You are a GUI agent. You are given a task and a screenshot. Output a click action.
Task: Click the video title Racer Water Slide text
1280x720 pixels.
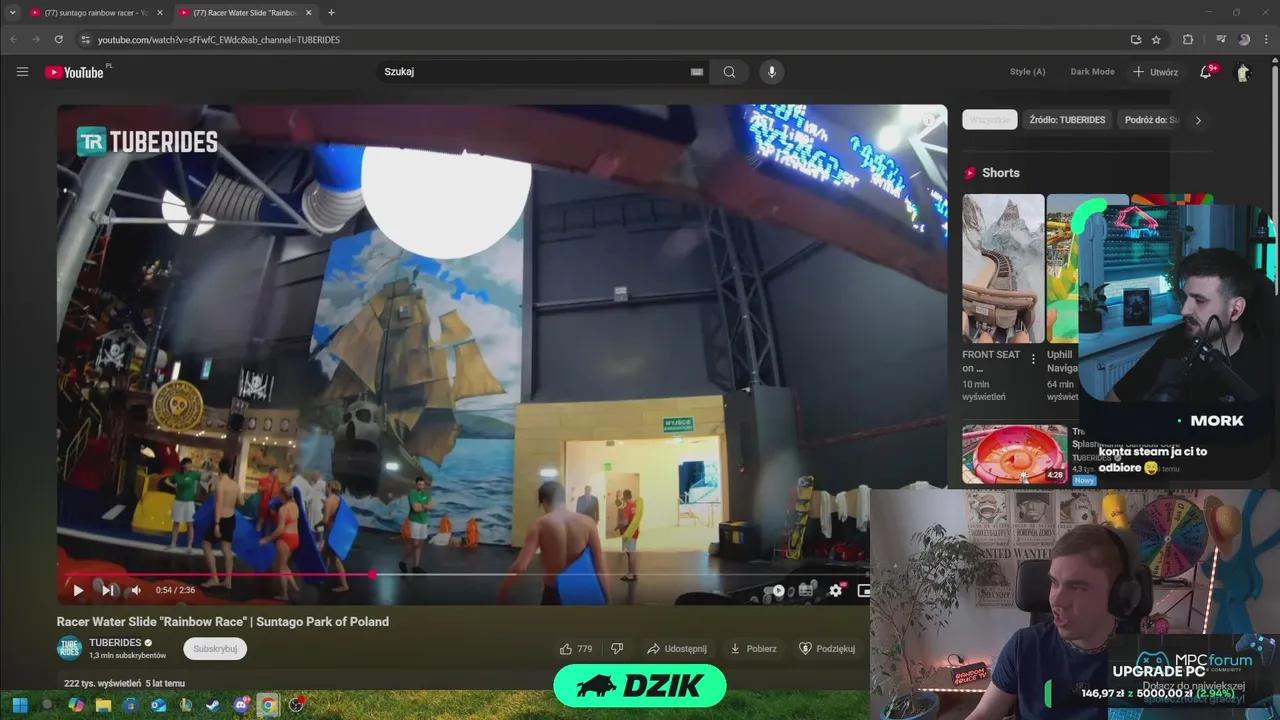pyautogui.click(x=223, y=622)
